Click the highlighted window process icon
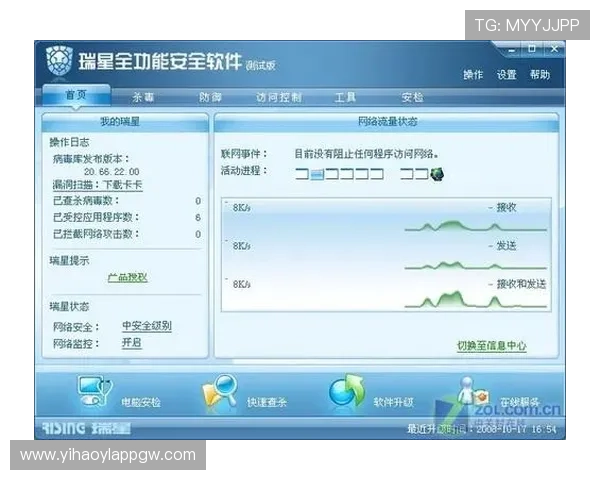The image size is (600, 480). coord(317,175)
